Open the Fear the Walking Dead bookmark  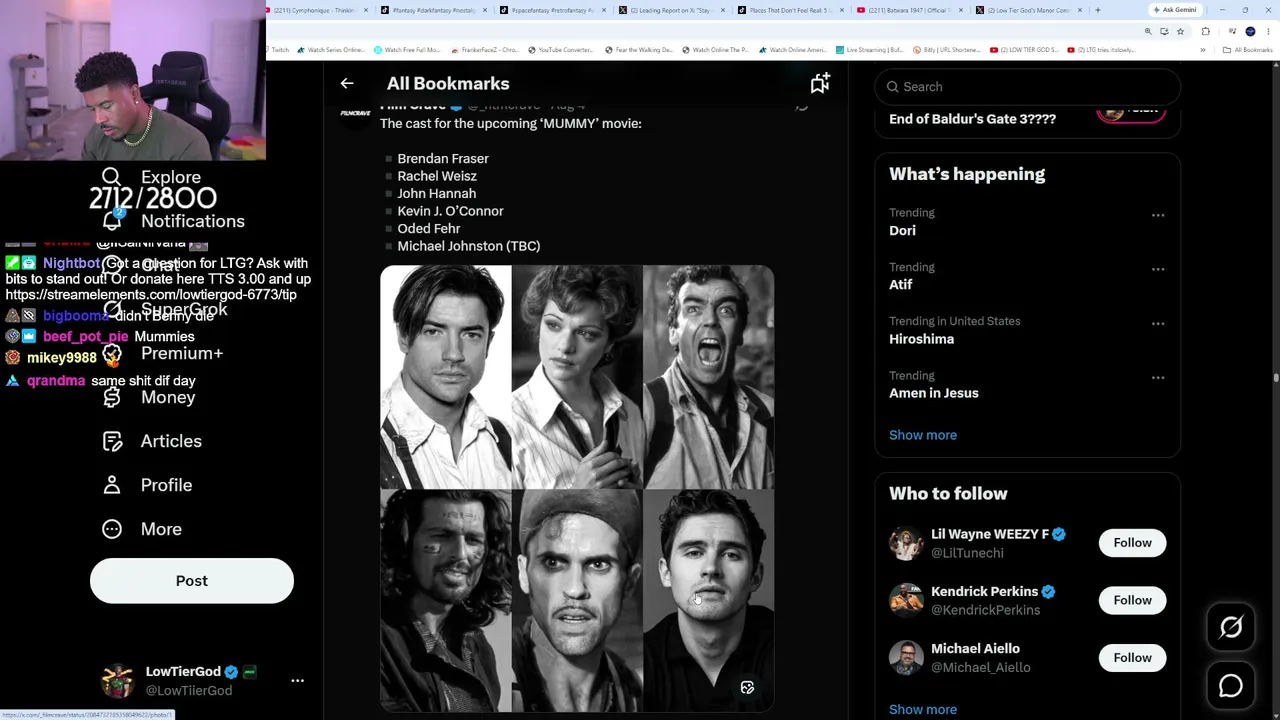click(639, 50)
